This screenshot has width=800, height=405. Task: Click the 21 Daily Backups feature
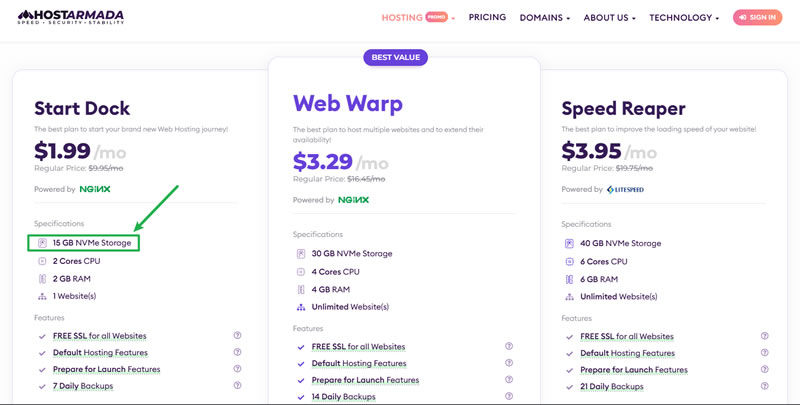[x=611, y=387]
